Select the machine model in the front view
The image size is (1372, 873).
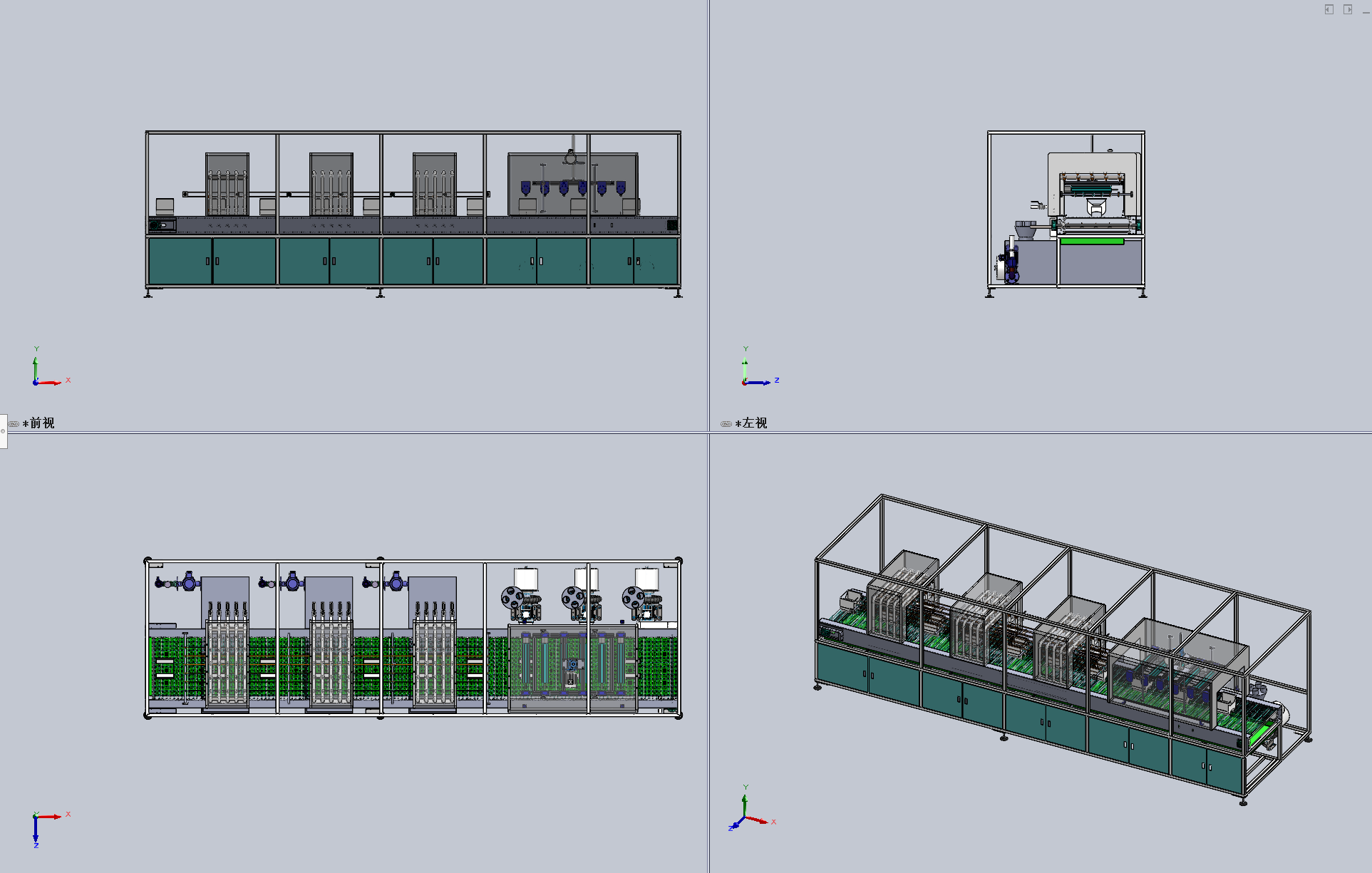pyautogui.click(x=413, y=214)
